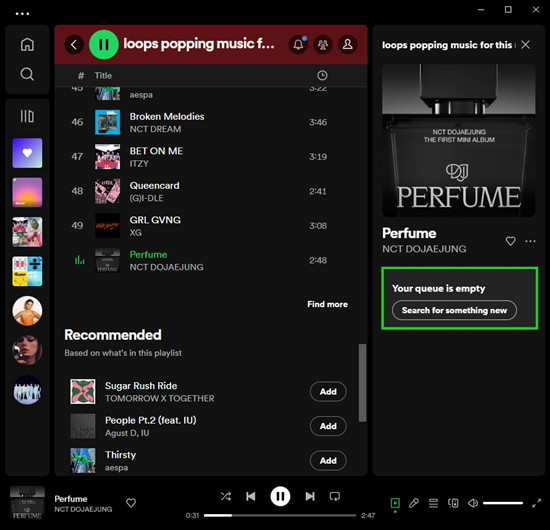The image size is (550, 530).
Task: Skip to the next track
Action: [310, 496]
